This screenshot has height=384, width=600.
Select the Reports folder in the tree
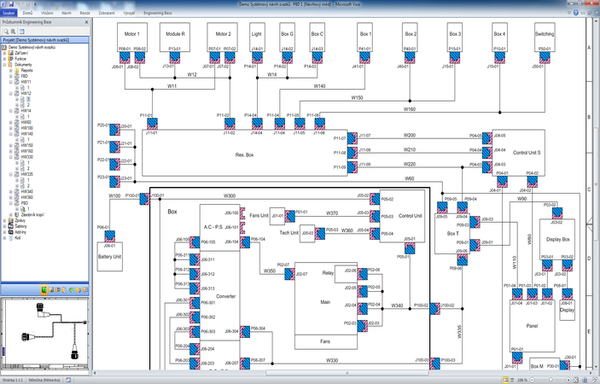click(27, 70)
